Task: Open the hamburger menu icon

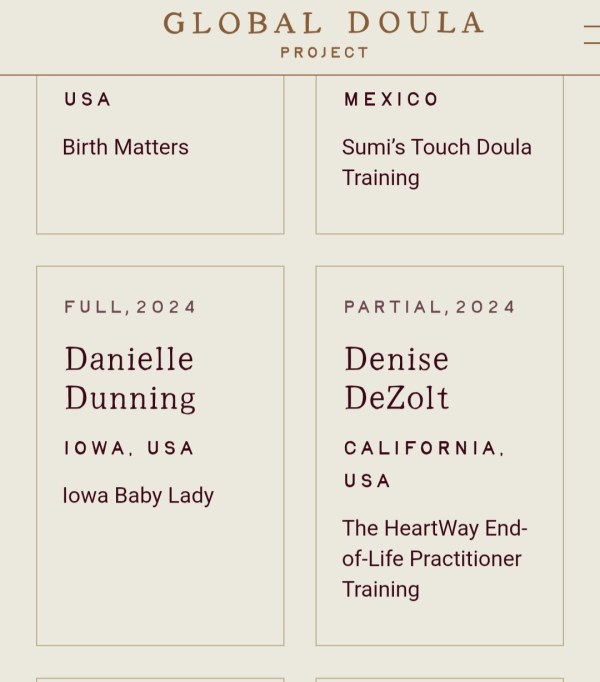Action: [x=592, y=35]
